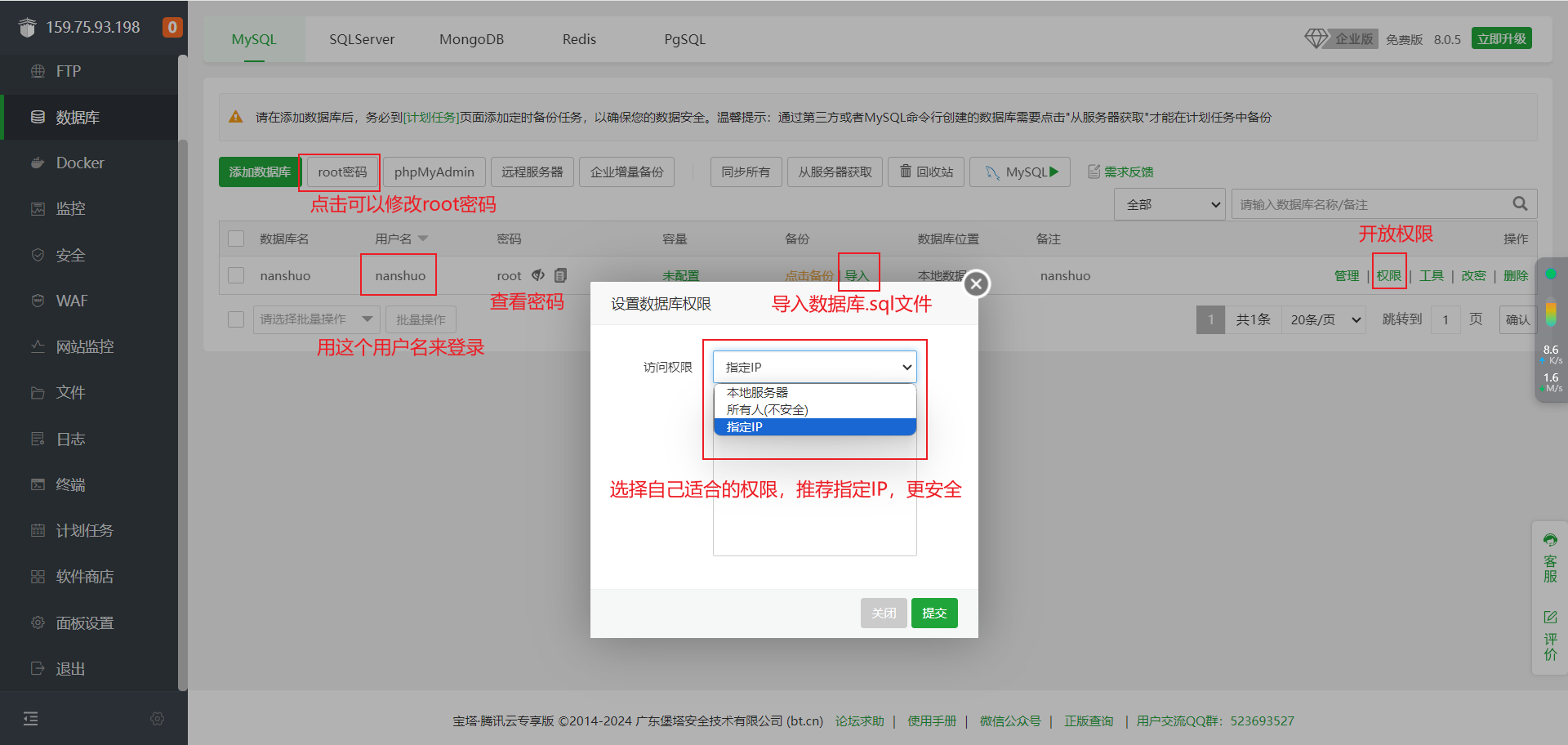This screenshot has width=1568, height=745.
Task: Click the bottom sidebar settings gear
Action: coord(158,719)
